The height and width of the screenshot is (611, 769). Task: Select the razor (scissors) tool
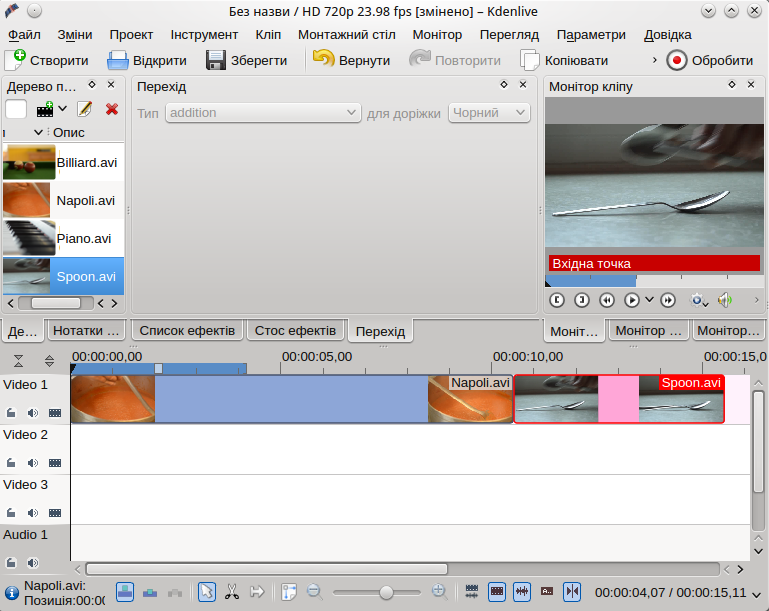pos(231,592)
